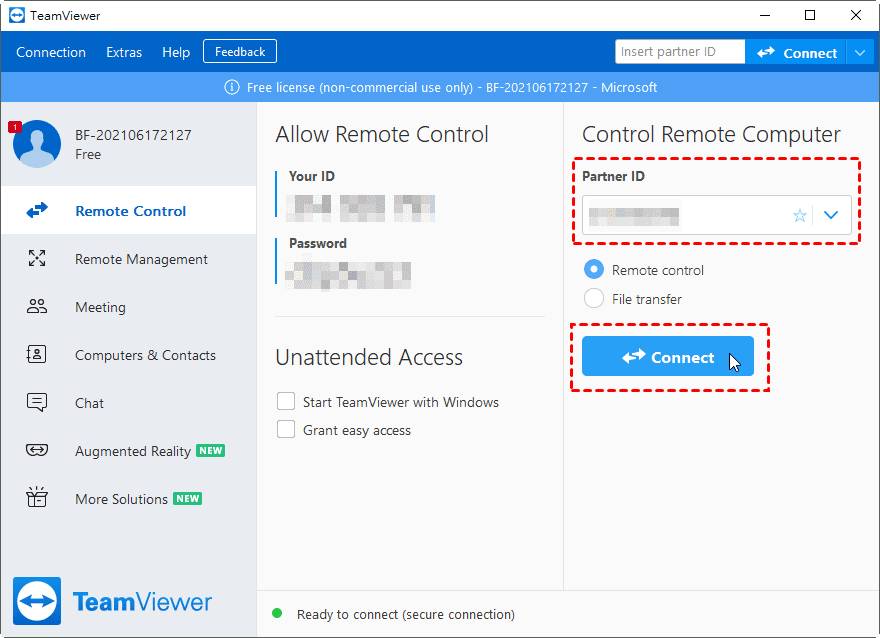
Task: Click the info icon in license banner
Action: click(232, 88)
